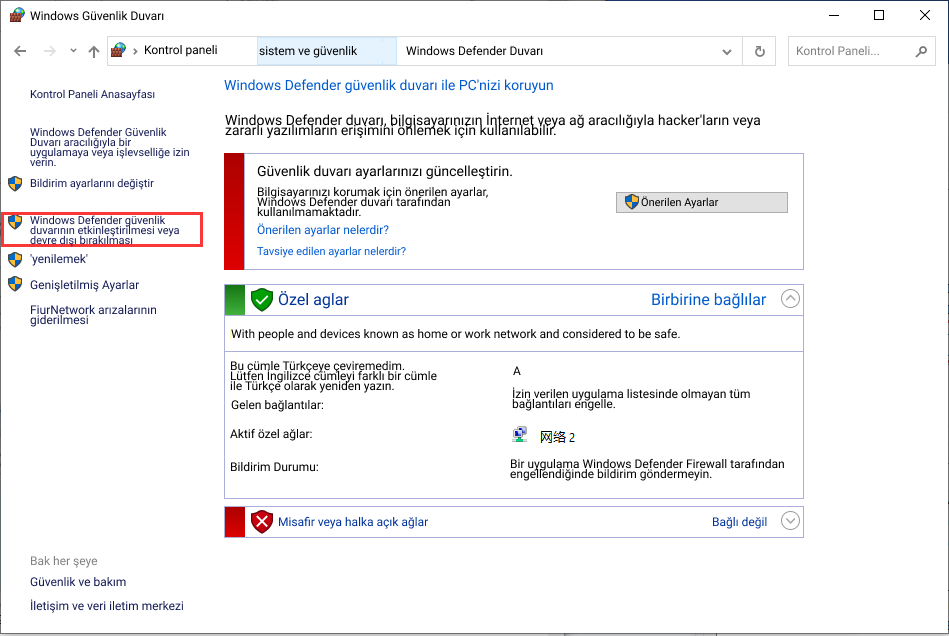
Task: Minimize the Windows Güvenlik Duvarı window
Action: point(834,15)
